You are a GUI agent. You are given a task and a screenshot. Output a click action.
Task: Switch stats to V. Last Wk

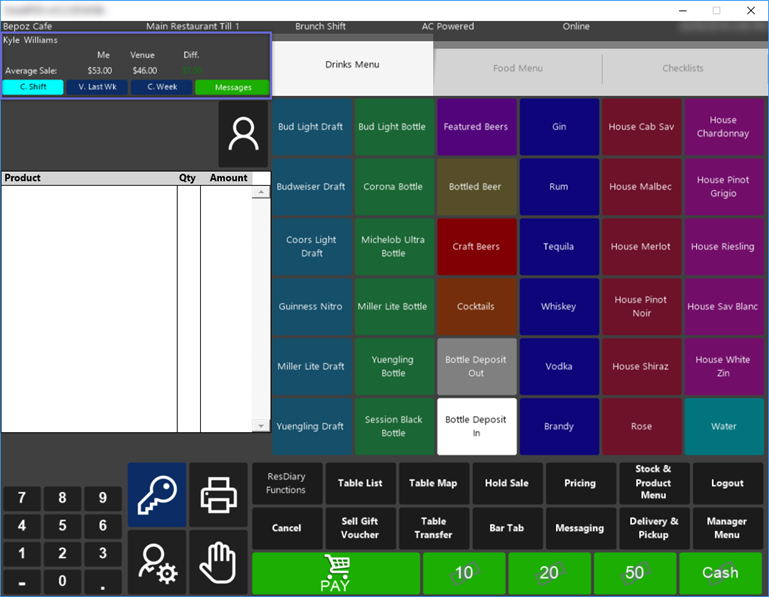[x=97, y=87]
